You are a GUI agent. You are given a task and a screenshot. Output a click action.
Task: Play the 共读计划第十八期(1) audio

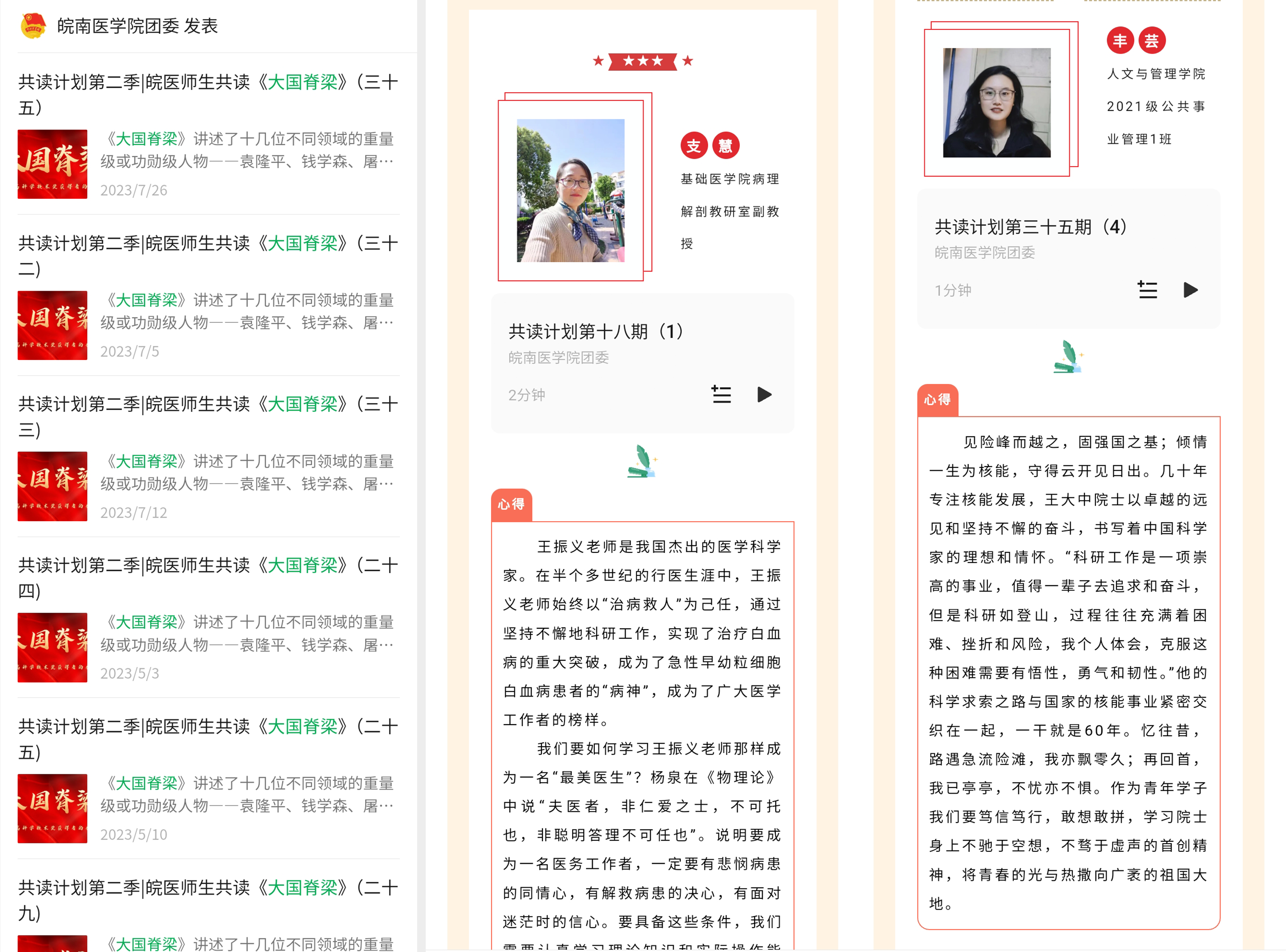point(764,395)
